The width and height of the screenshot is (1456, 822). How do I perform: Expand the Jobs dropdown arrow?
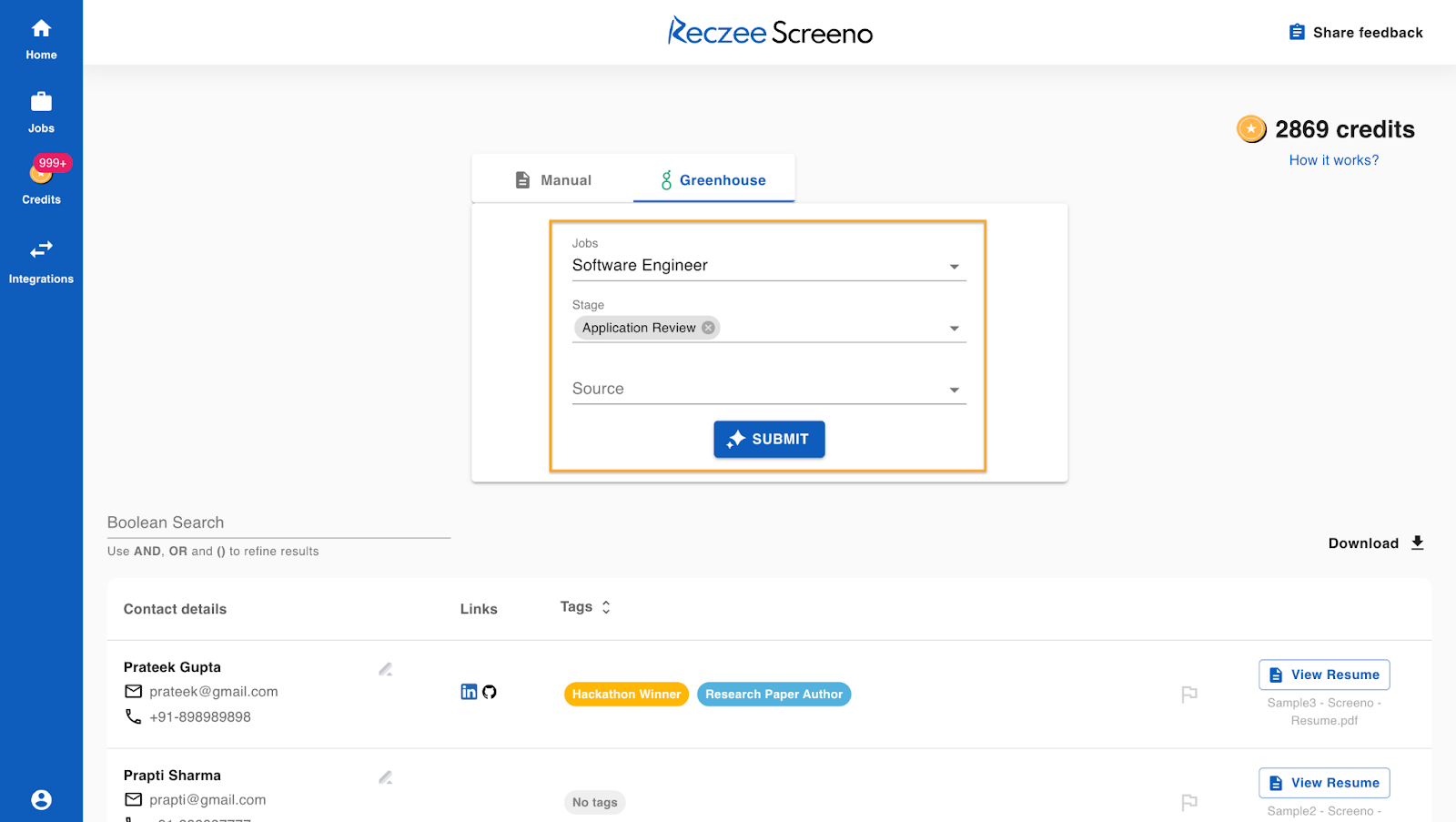click(x=955, y=267)
